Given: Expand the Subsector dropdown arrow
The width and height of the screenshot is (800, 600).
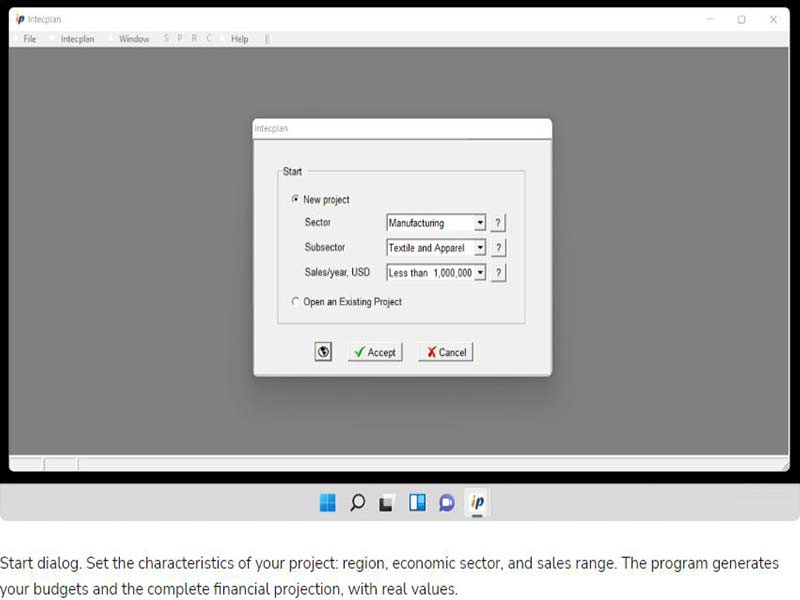Looking at the screenshot, I should point(480,248).
